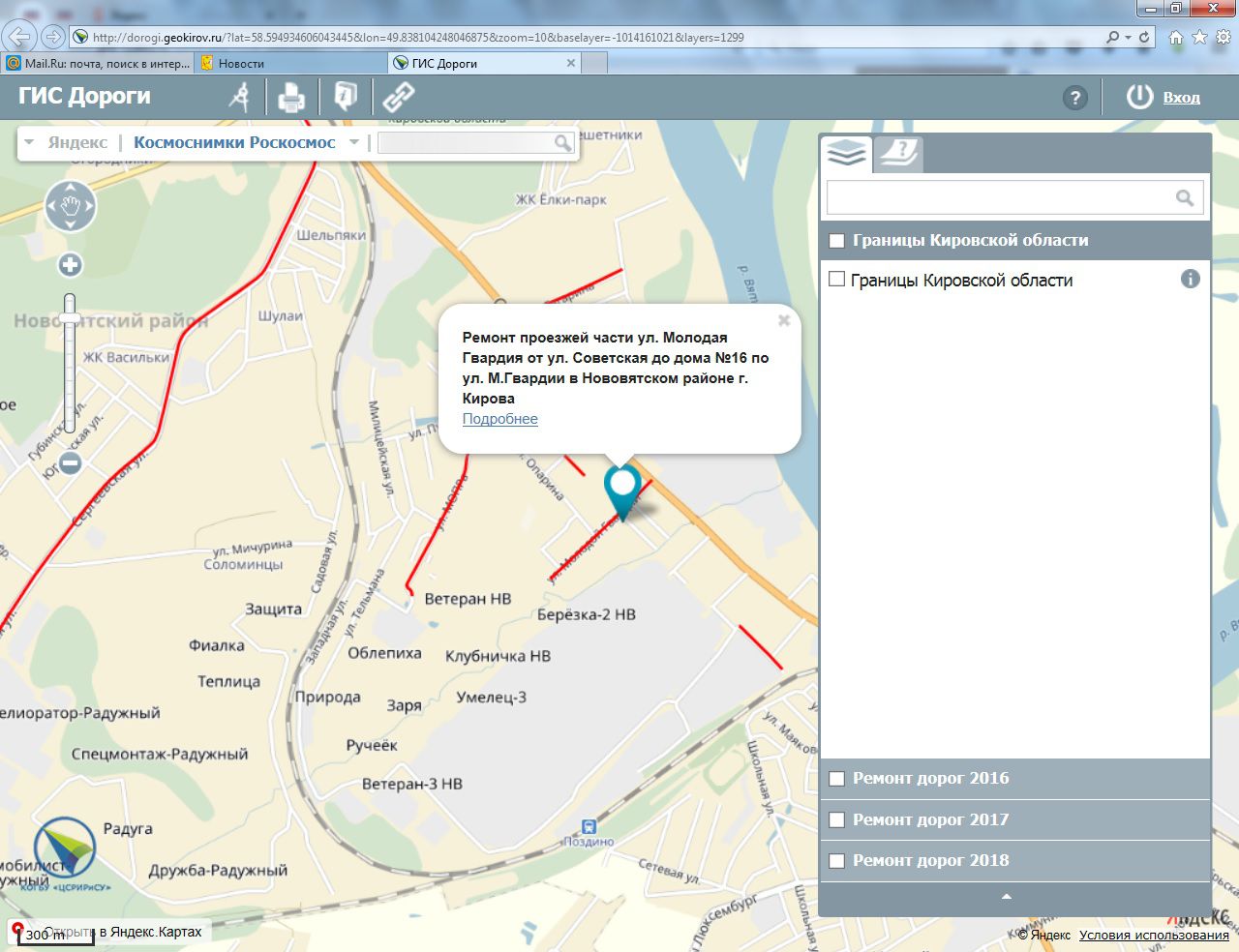Viewport: 1239px width, 952px height.
Task: Open dropdown arrow left of Яндекс
Action: [29, 142]
